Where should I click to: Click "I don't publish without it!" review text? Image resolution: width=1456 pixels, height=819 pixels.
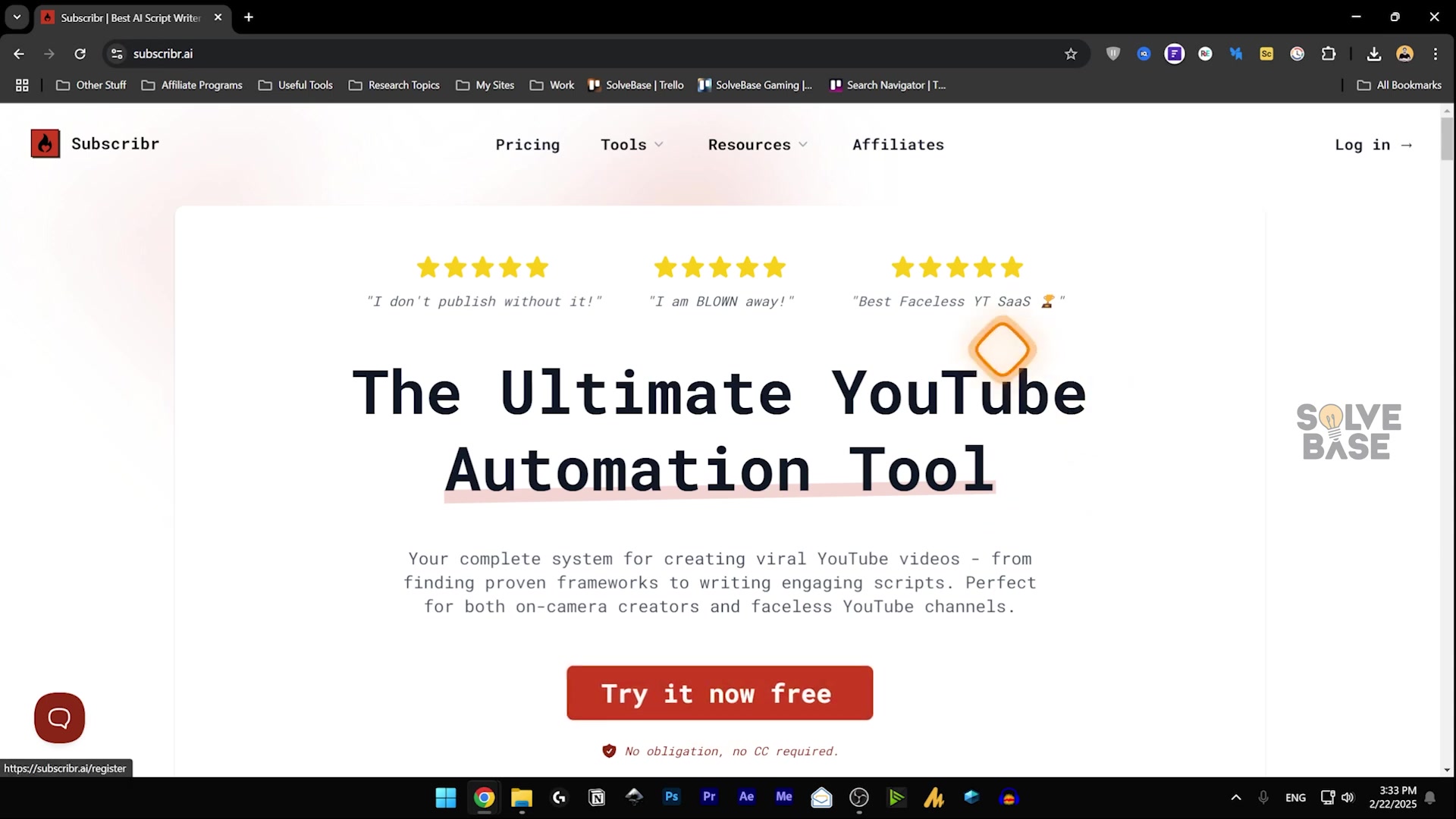coord(484,302)
